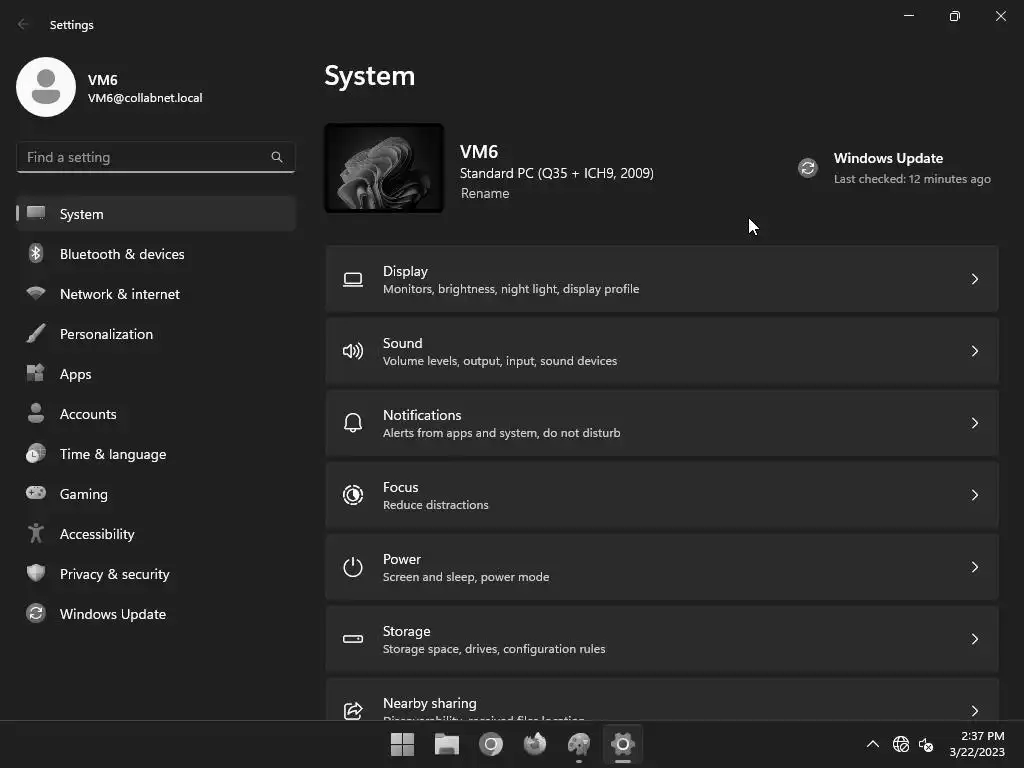Viewport: 1024px width, 768px height.
Task: Expand the Display settings chevron
Action: click(974, 279)
